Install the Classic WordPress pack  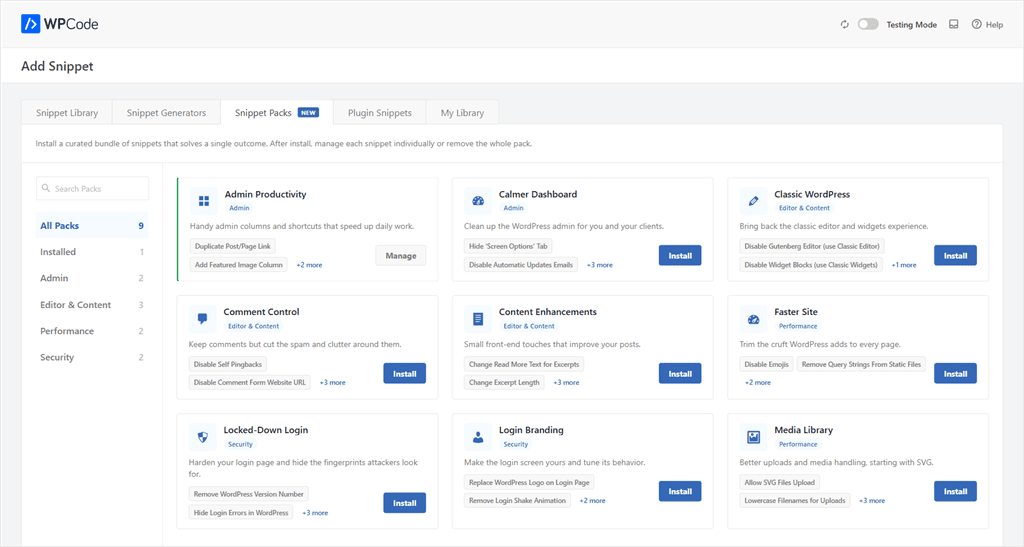pyautogui.click(x=955, y=255)
